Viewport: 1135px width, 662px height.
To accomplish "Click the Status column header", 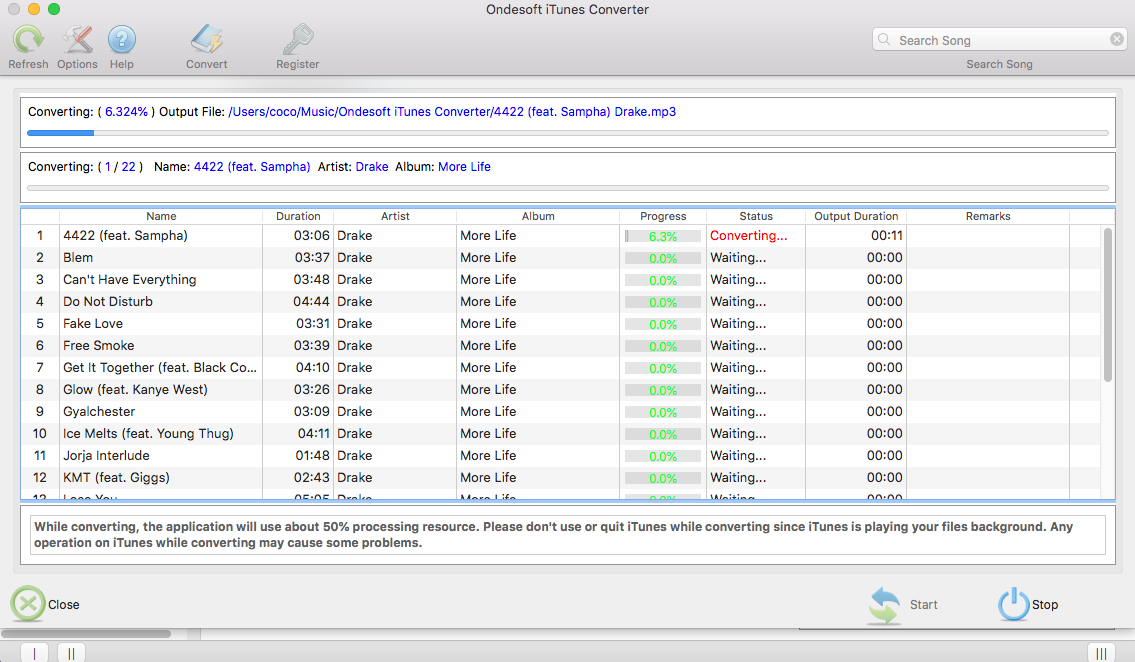I will click(756, 216).
